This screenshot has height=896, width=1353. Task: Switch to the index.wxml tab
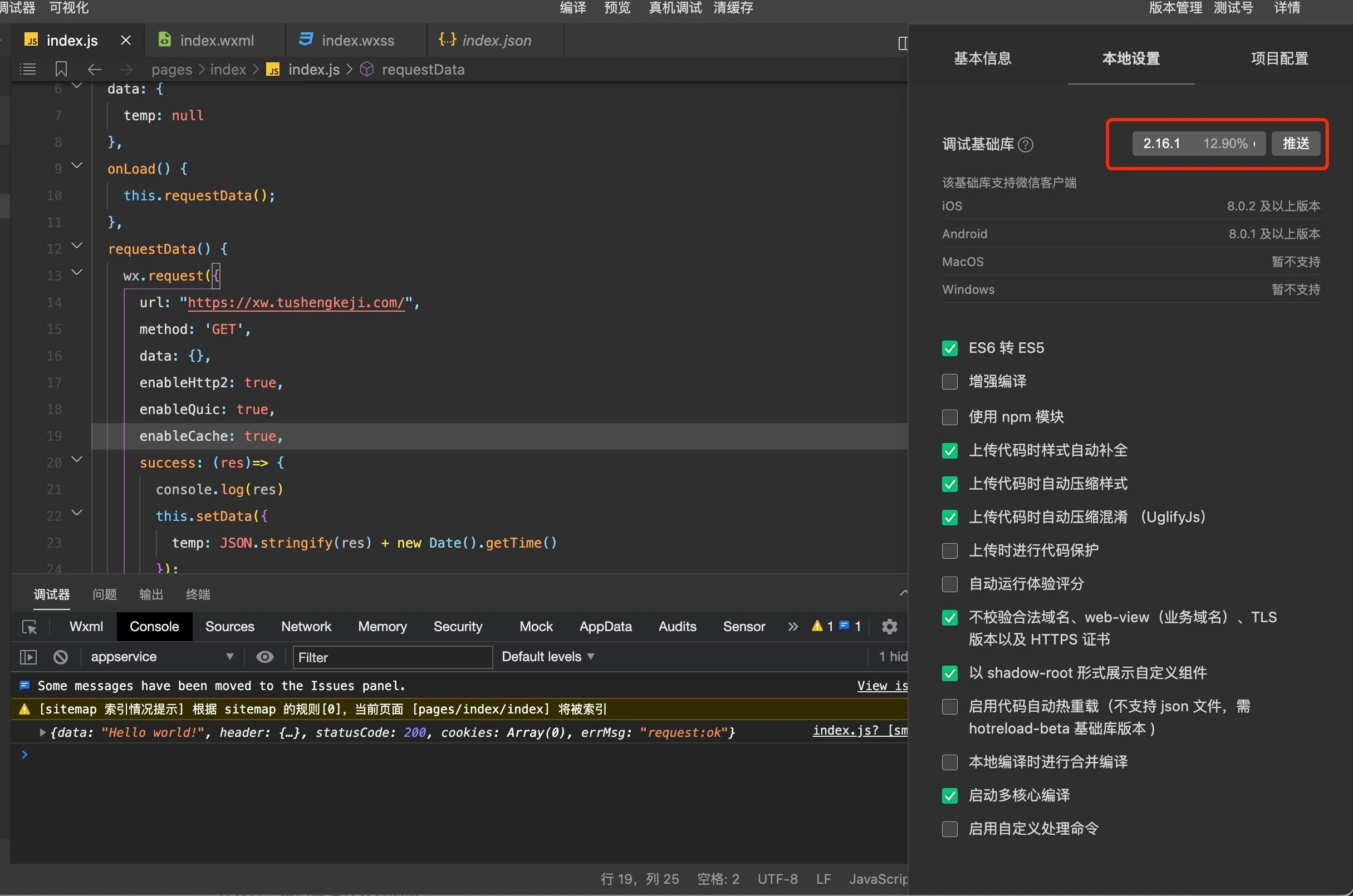pyautogui.click(x=216, y=41)
